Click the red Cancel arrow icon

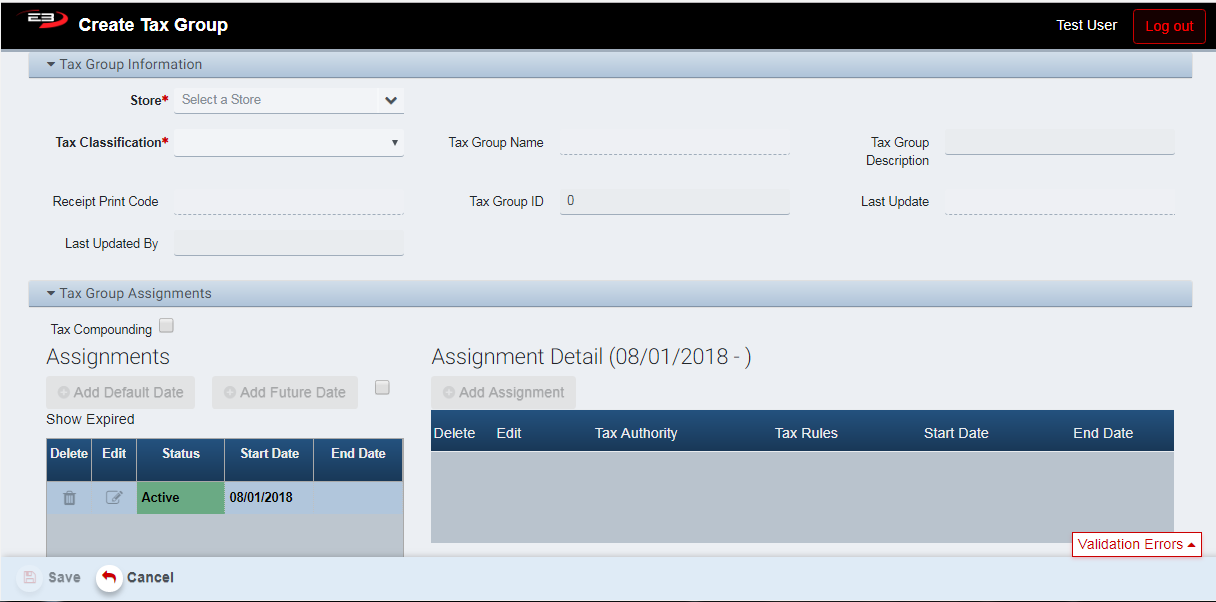109,577
